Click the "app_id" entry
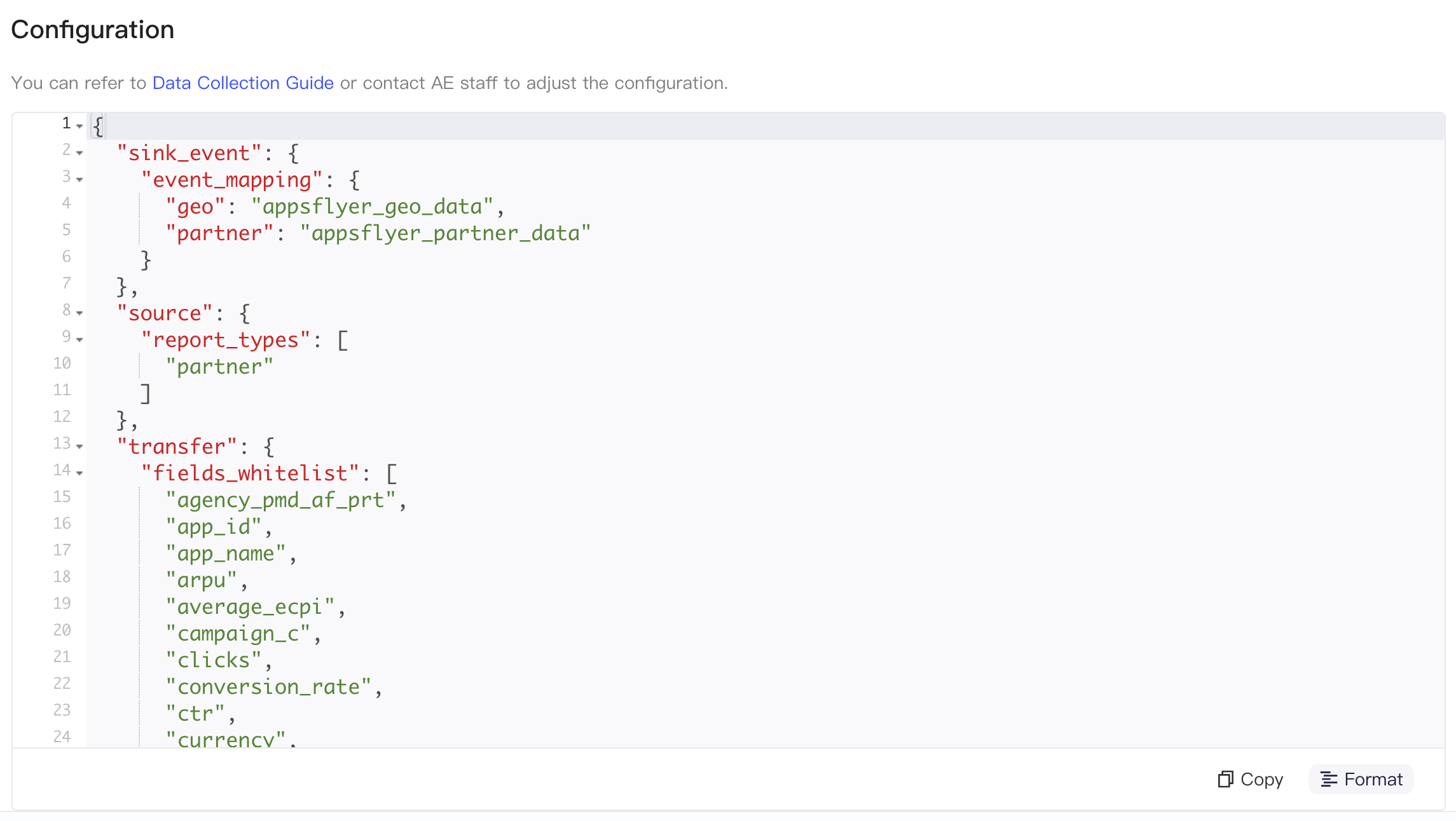The height and width of the screenshot is (821, 1456). tap(214, 527)
